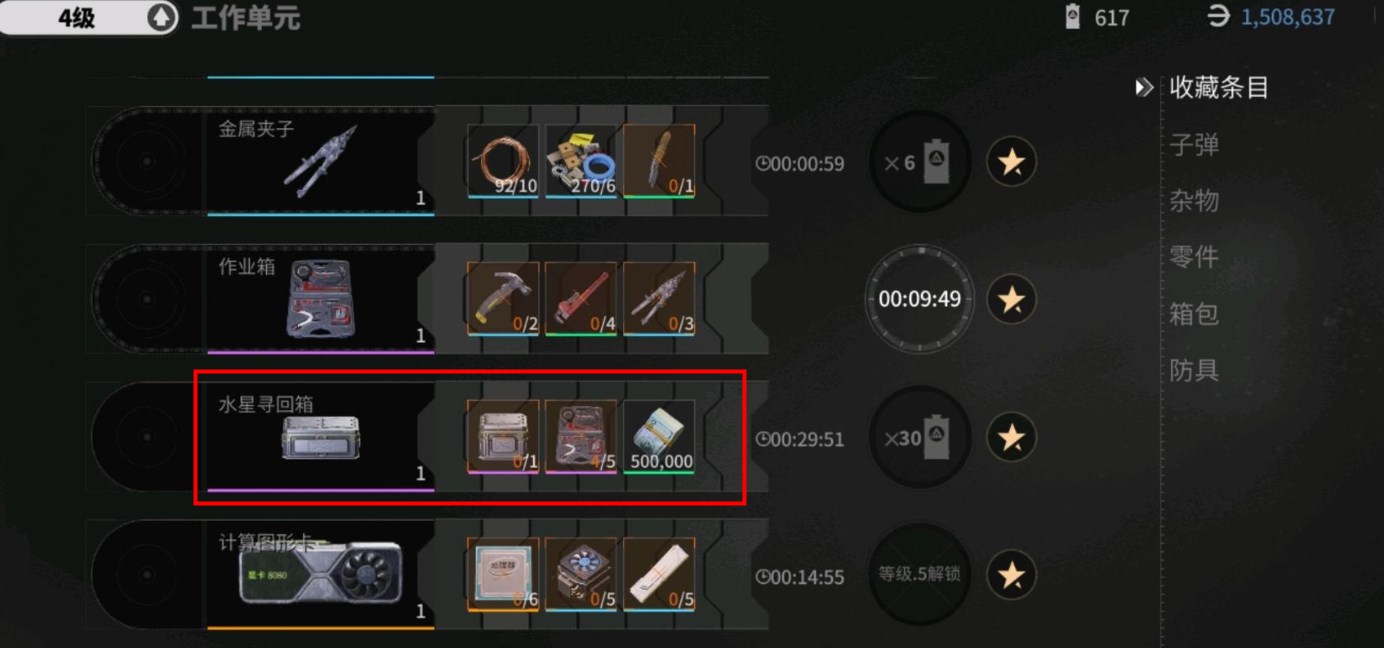This screenshot has width=1384, height=648.
Task: Click the copper wire material icon
Action: 503,161
